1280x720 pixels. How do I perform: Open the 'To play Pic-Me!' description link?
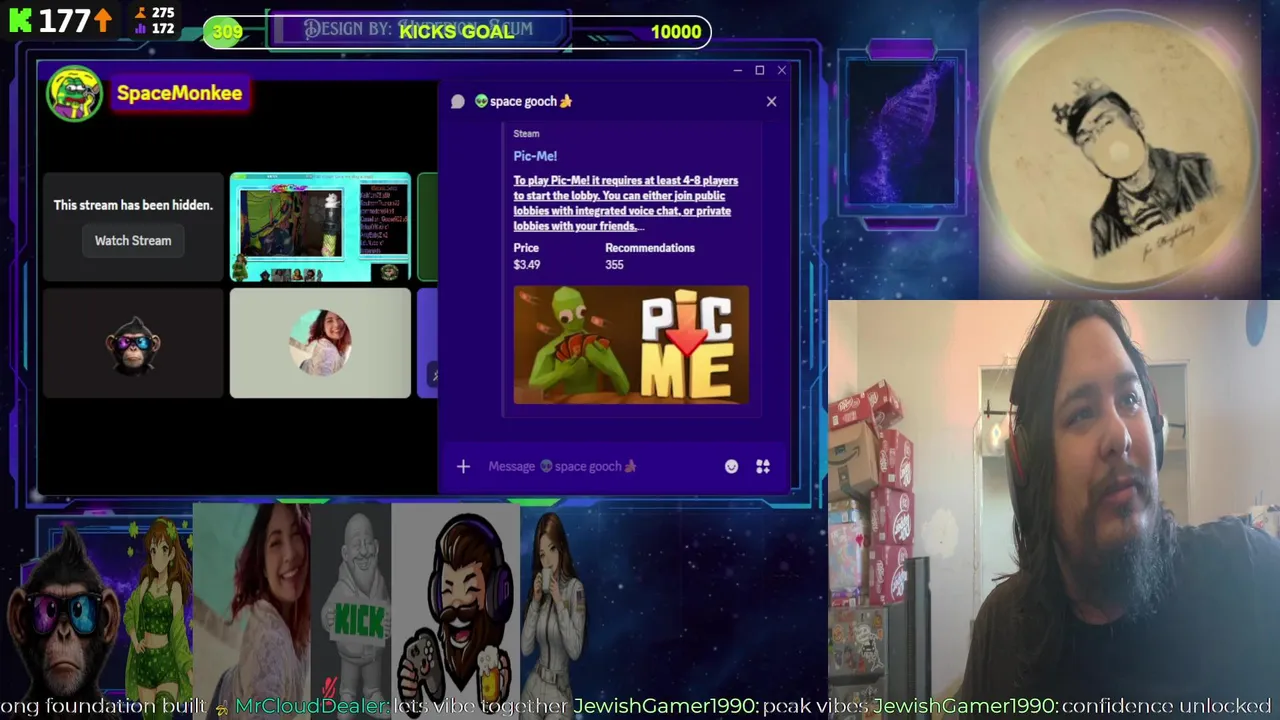625,203
